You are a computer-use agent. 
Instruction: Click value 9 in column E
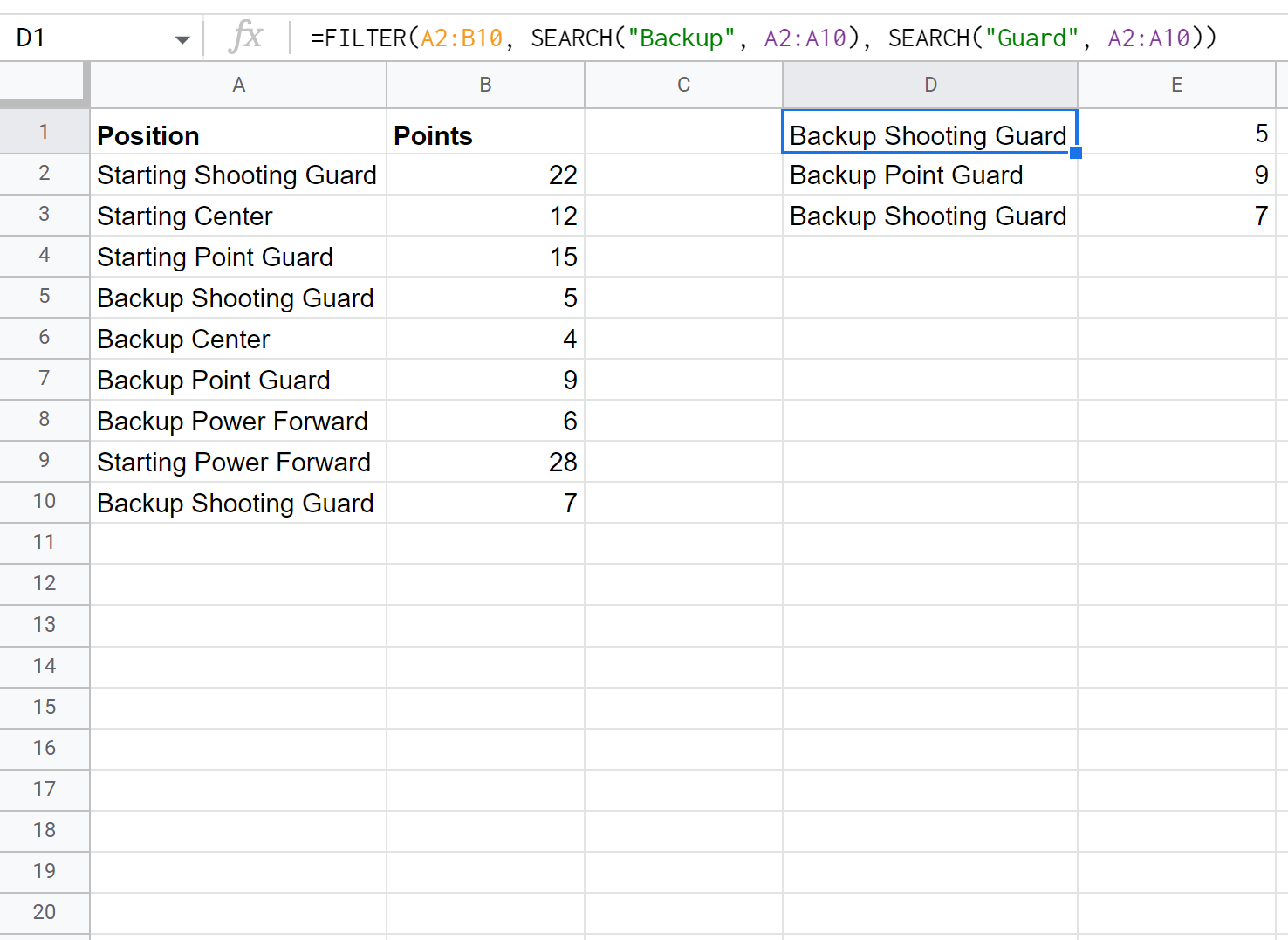[x=1176, y=175]
